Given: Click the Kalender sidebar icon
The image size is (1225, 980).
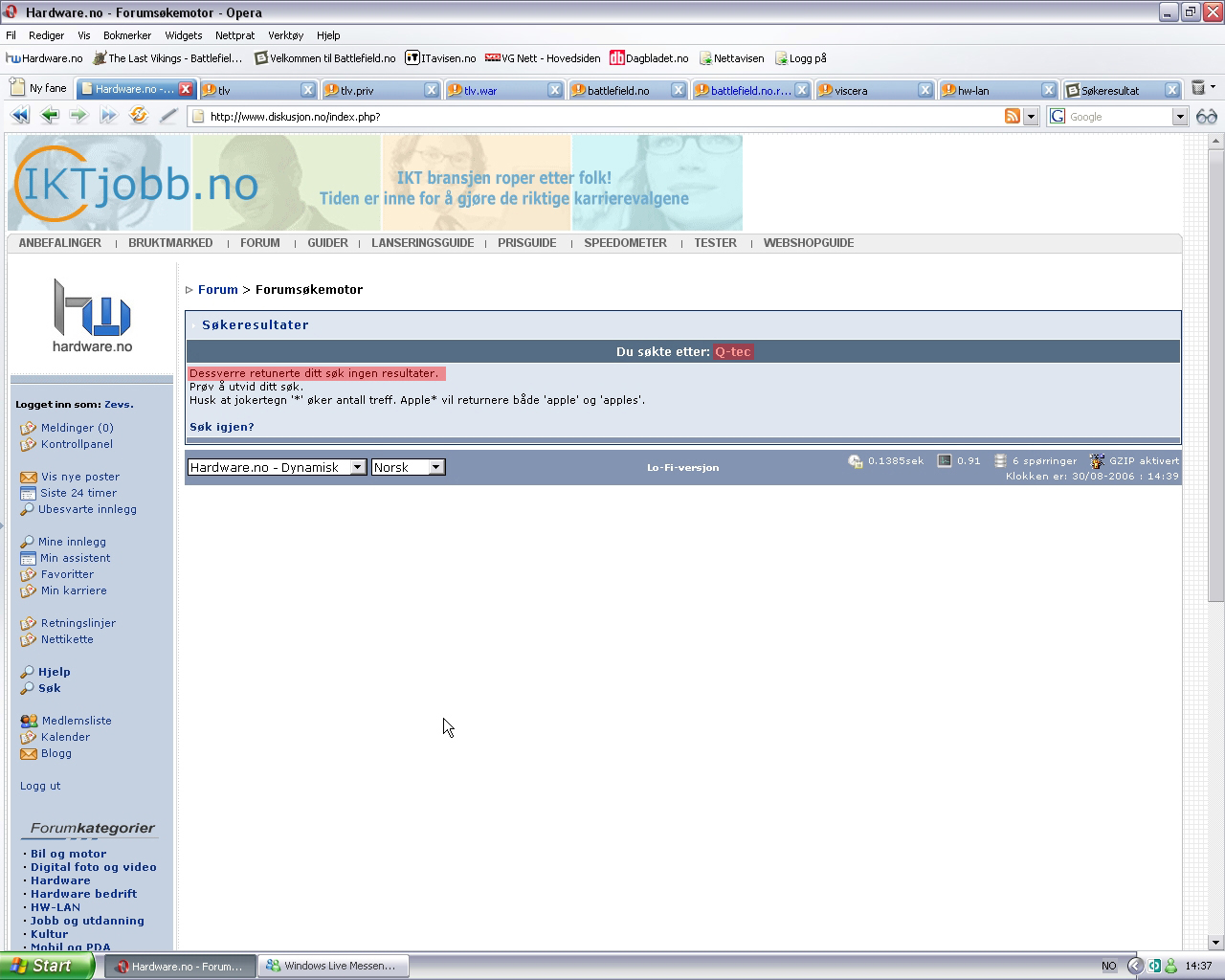Looking at the screenshot, I should click(x=28, y=737).
